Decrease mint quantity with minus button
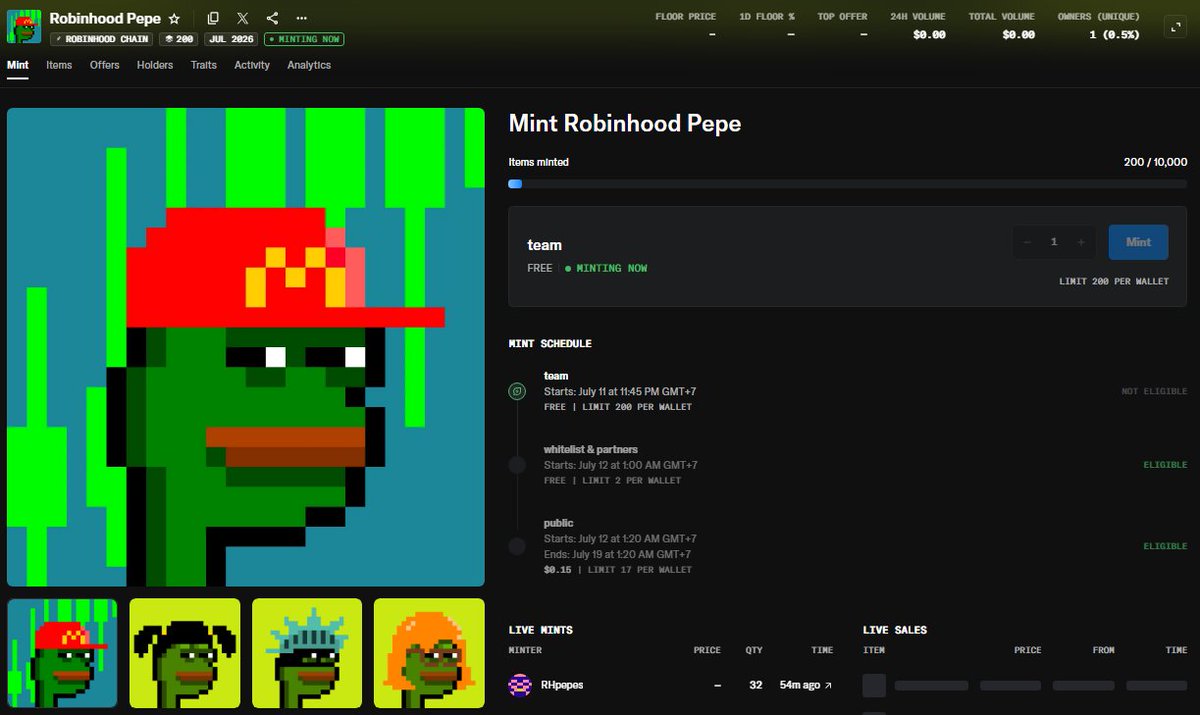 (x=1027, y=242)
